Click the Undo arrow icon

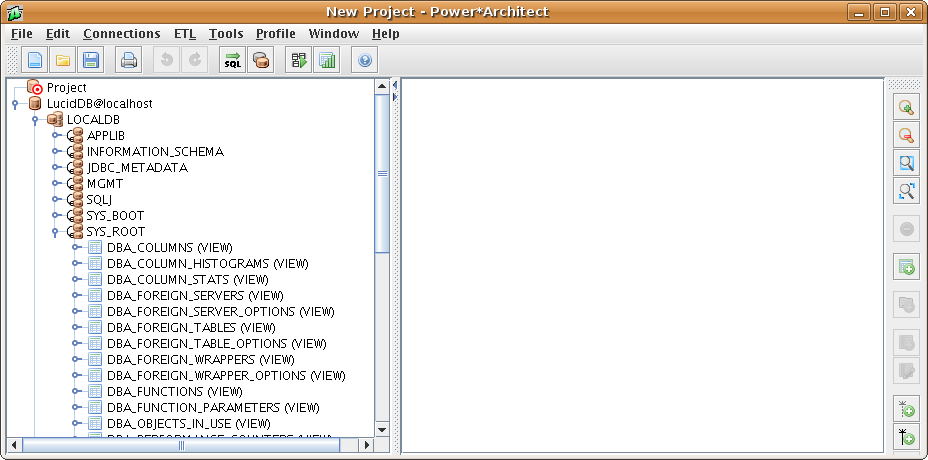(167, 60)
